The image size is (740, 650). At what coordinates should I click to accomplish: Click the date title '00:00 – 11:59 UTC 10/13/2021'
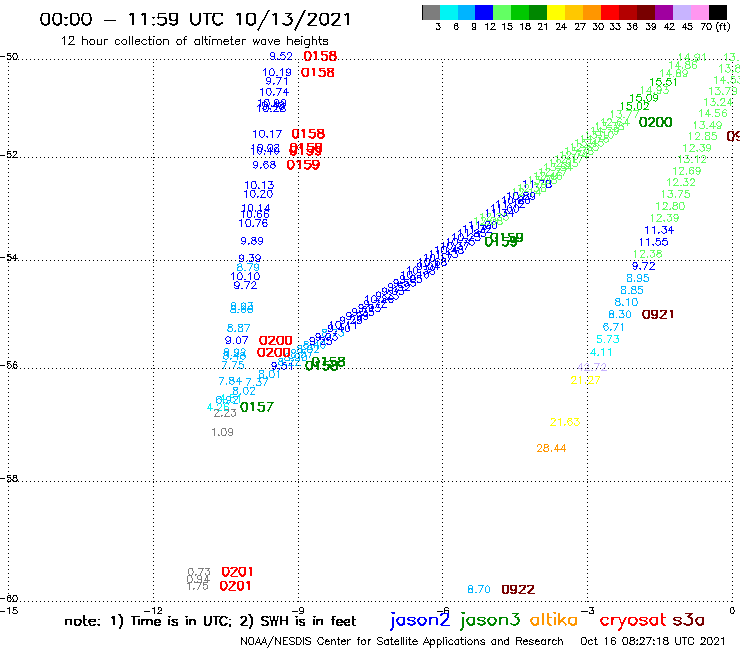tap(195, 19)
